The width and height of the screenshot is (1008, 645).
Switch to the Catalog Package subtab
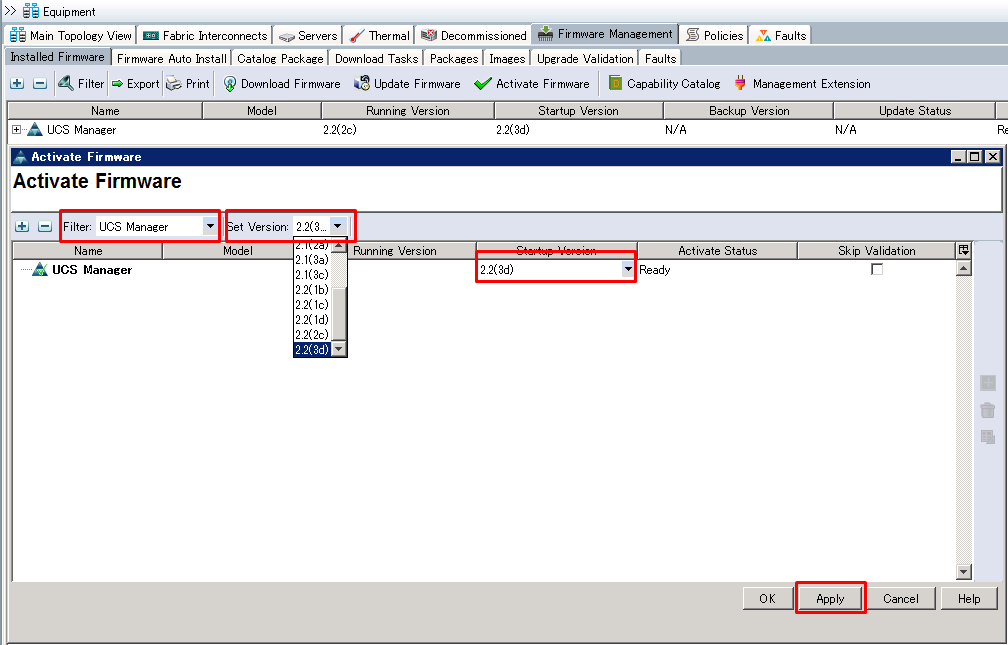tap(280, 59)
